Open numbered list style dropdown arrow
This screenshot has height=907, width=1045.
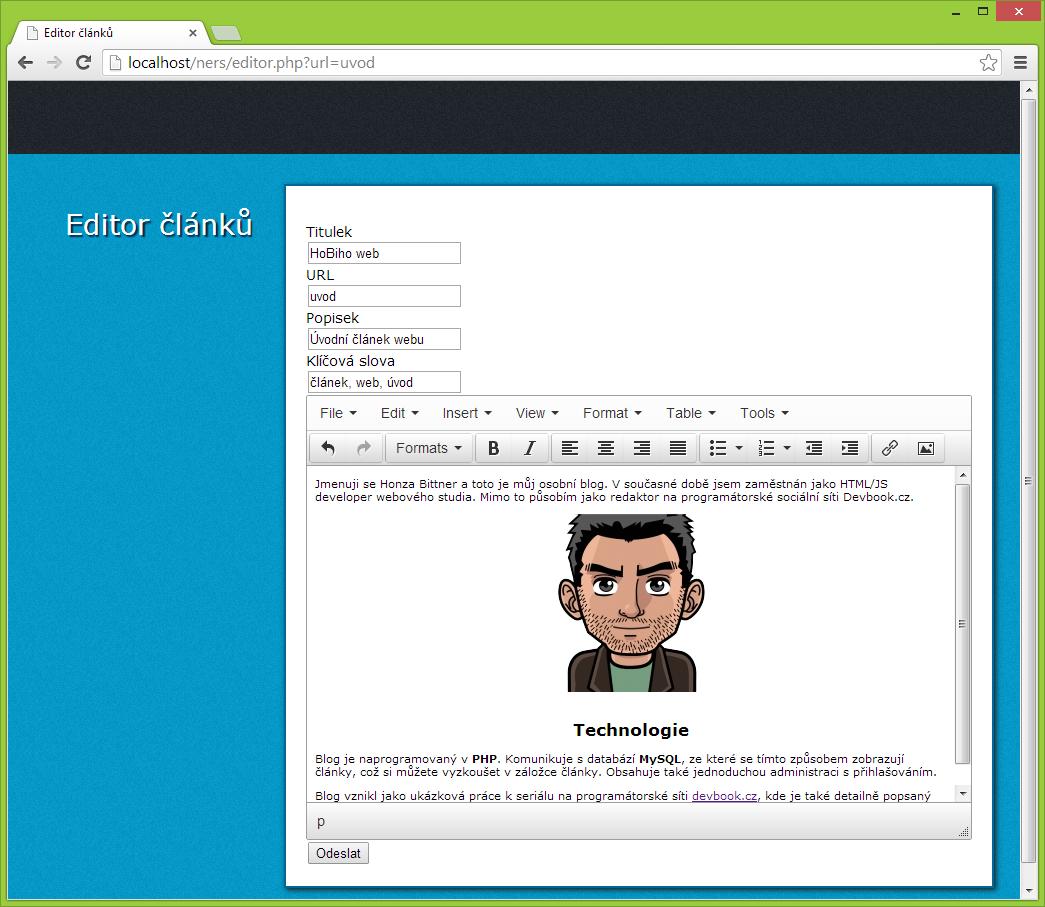pos(788,448)
